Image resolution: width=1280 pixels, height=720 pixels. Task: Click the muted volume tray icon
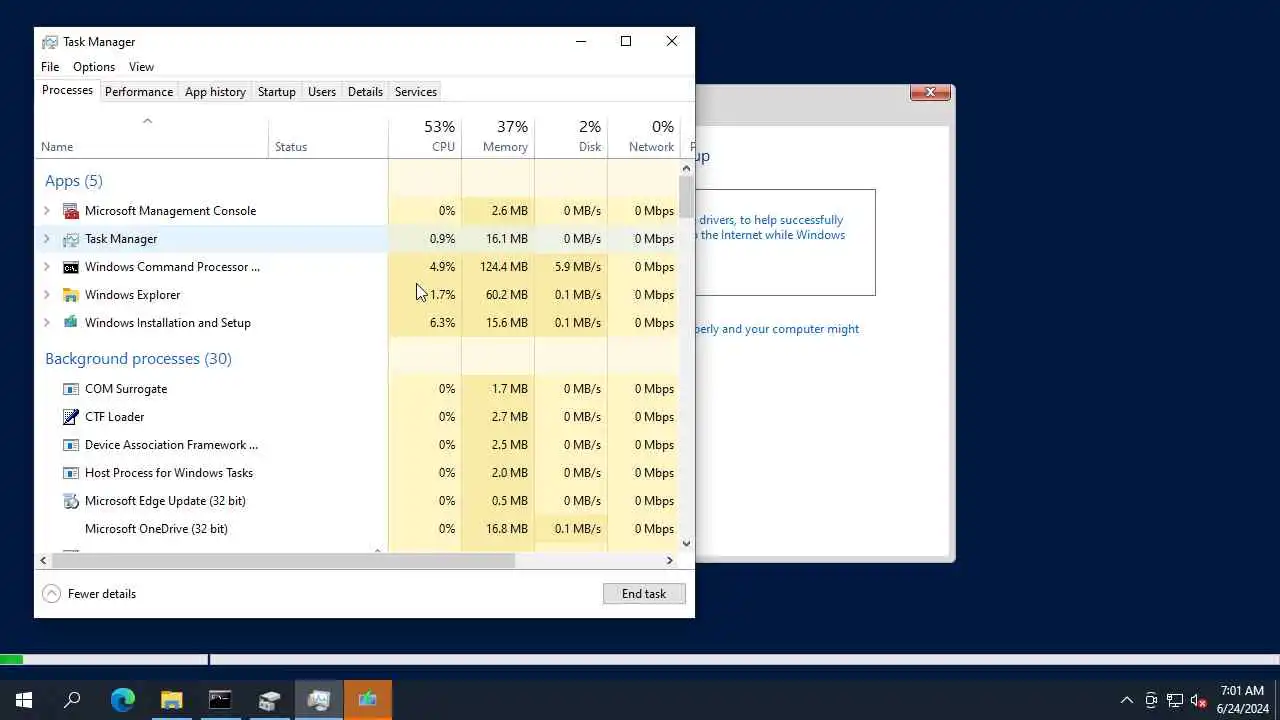[x=1199, y=700]
